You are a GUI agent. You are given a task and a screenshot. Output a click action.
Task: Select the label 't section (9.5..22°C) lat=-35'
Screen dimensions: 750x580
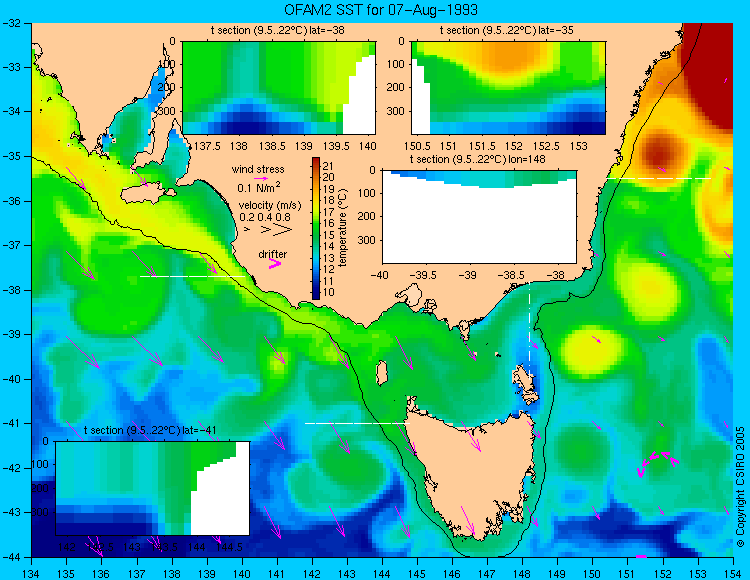(x=507, y=31)
